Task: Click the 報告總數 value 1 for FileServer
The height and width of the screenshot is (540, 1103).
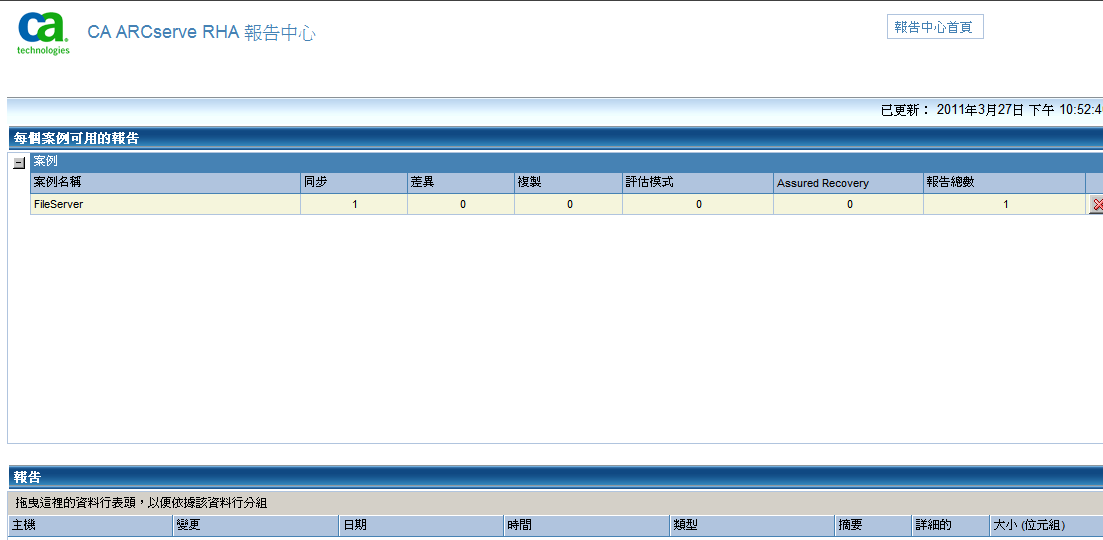Action: pyautogui.click(x=1004, y=204)
